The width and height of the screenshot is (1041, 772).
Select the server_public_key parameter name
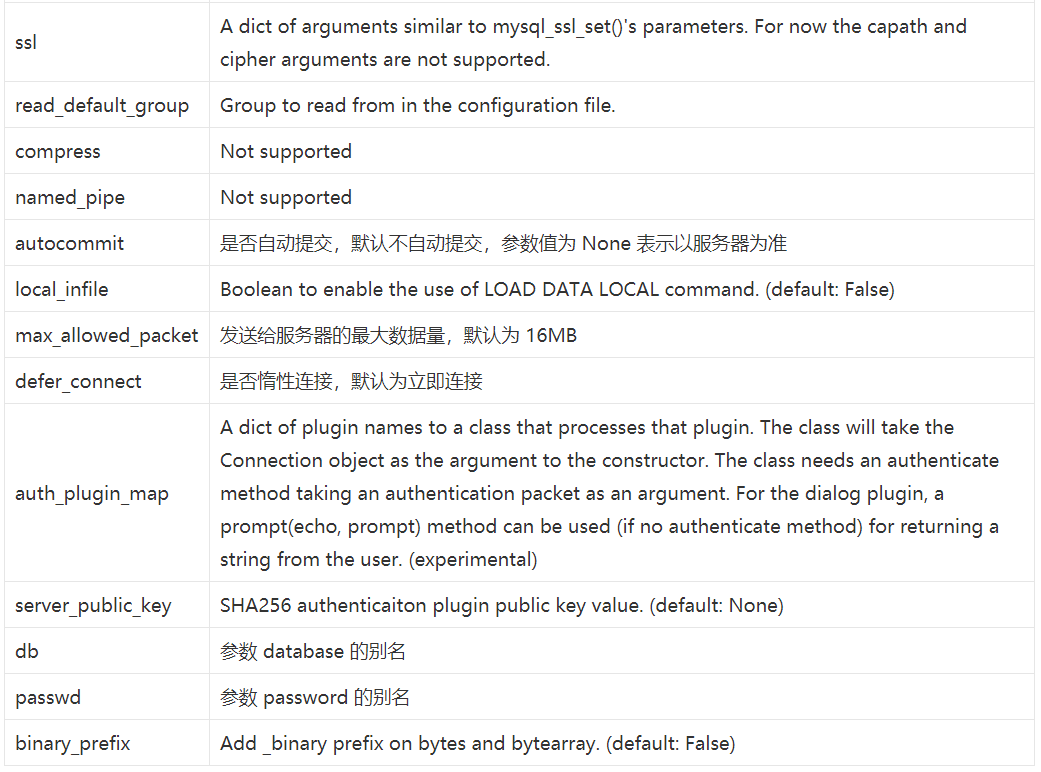click(93, 606)
